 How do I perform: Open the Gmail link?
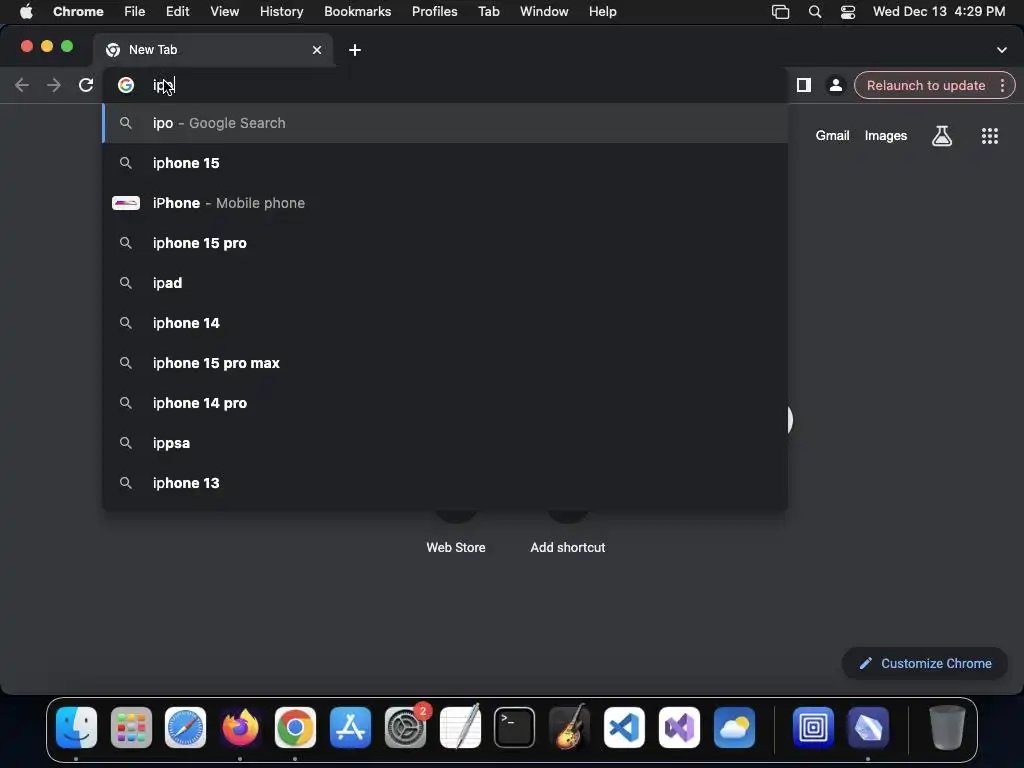coord(832,136)
